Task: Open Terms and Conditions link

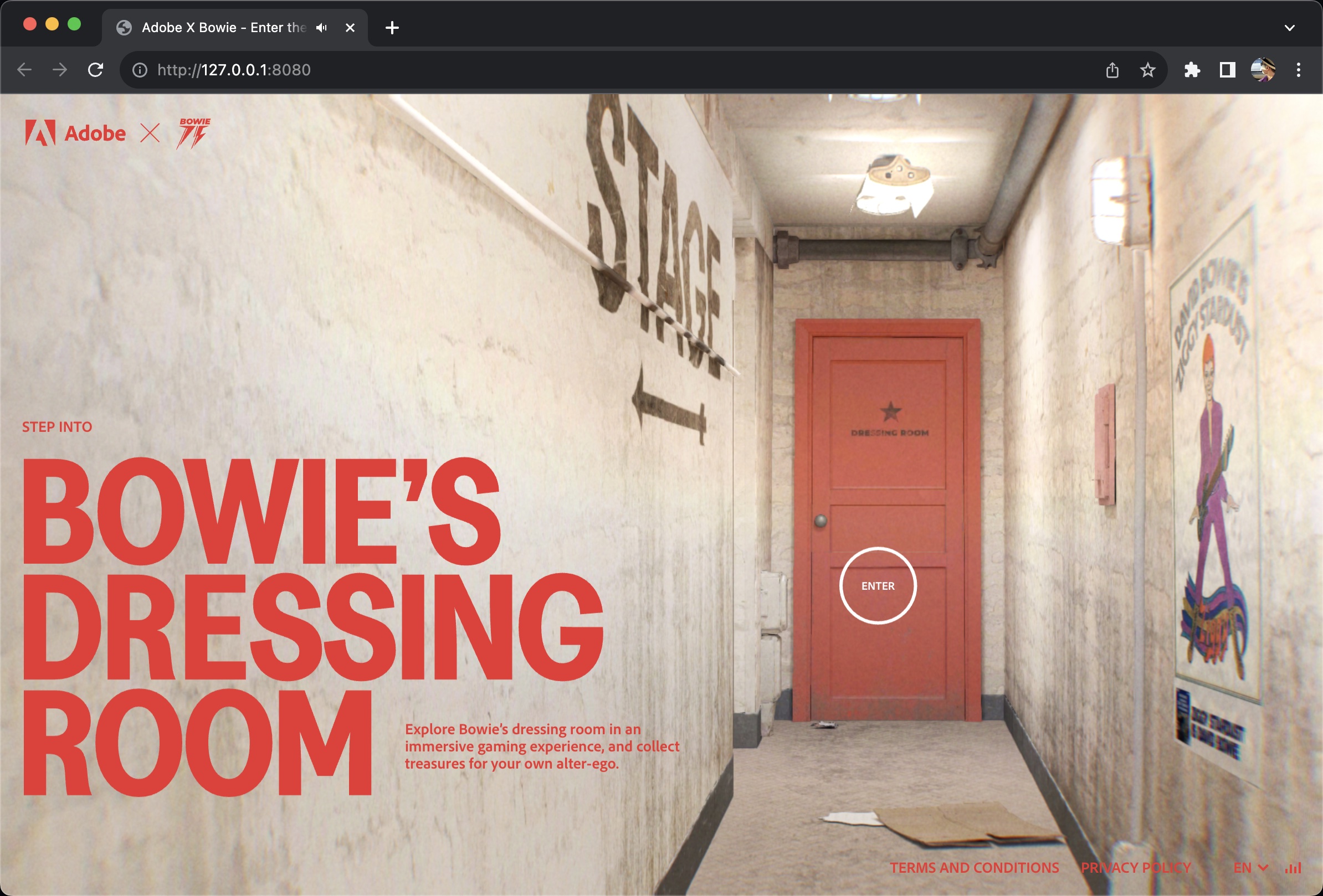Action: [x=974, y=868]
